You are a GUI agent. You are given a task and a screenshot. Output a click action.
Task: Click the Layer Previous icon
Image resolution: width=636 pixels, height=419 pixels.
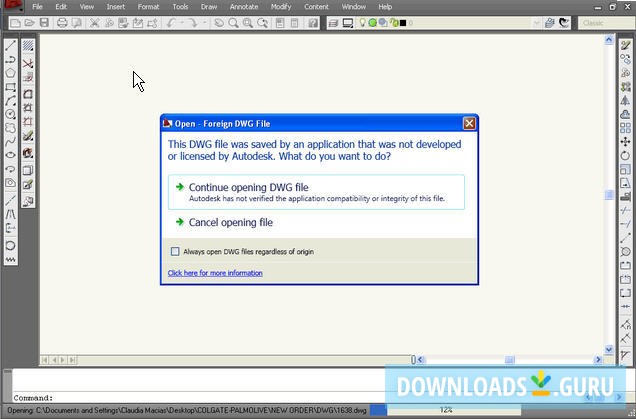point(564,23)
